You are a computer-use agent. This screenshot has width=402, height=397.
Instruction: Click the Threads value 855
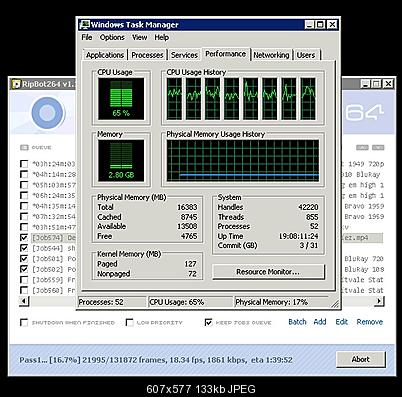pos(312,217)
